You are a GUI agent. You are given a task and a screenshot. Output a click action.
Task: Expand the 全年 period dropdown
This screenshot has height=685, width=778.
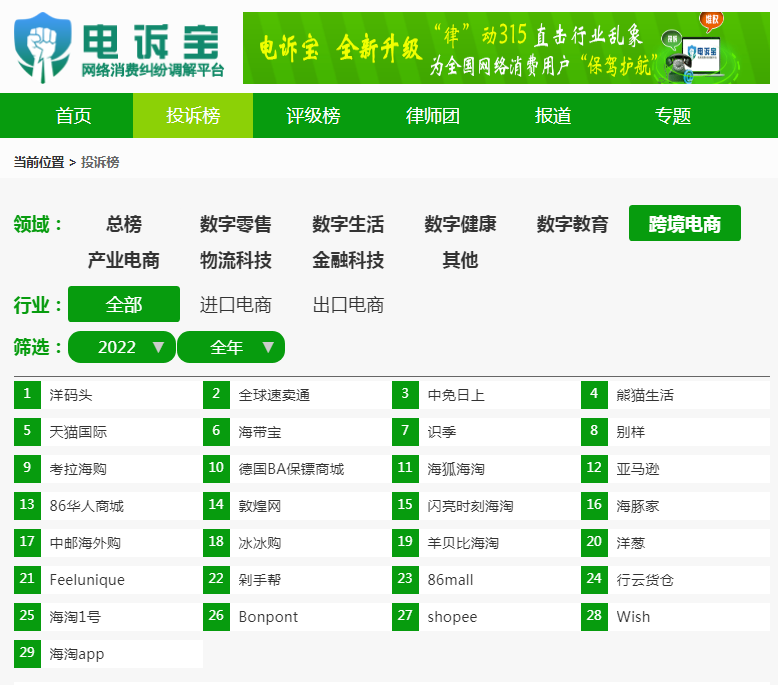[x=231, y=347]
